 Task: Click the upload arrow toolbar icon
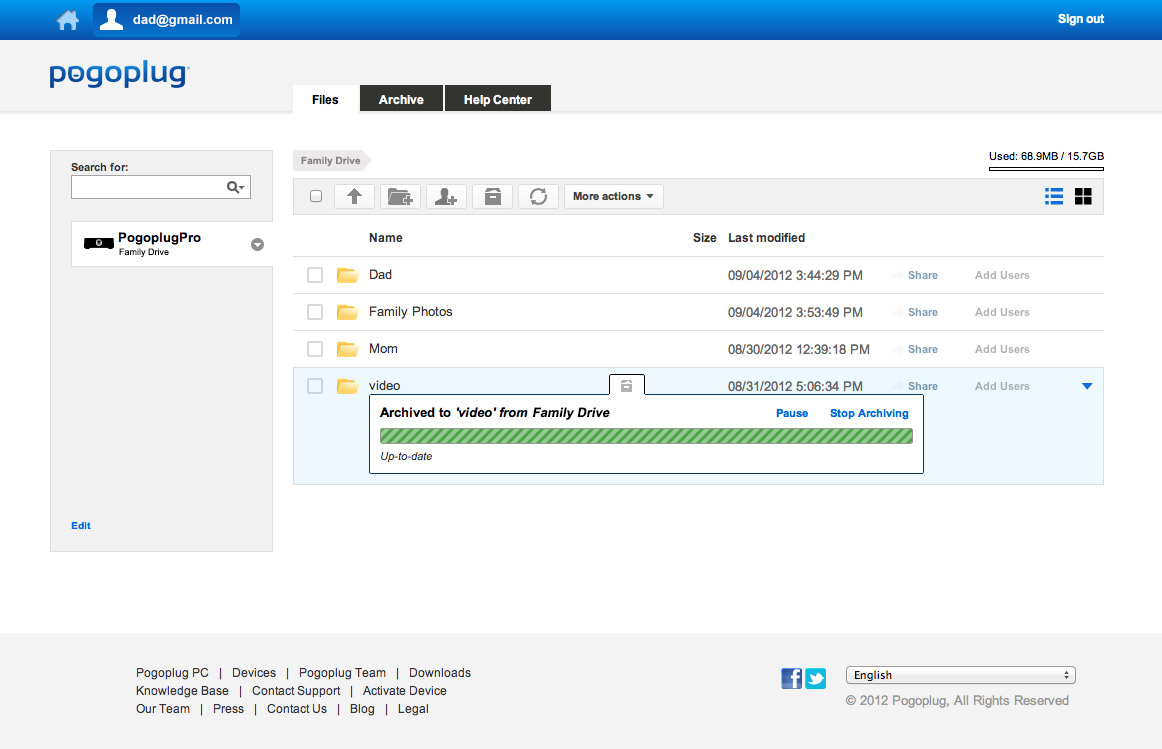click(x=354, y=197)
